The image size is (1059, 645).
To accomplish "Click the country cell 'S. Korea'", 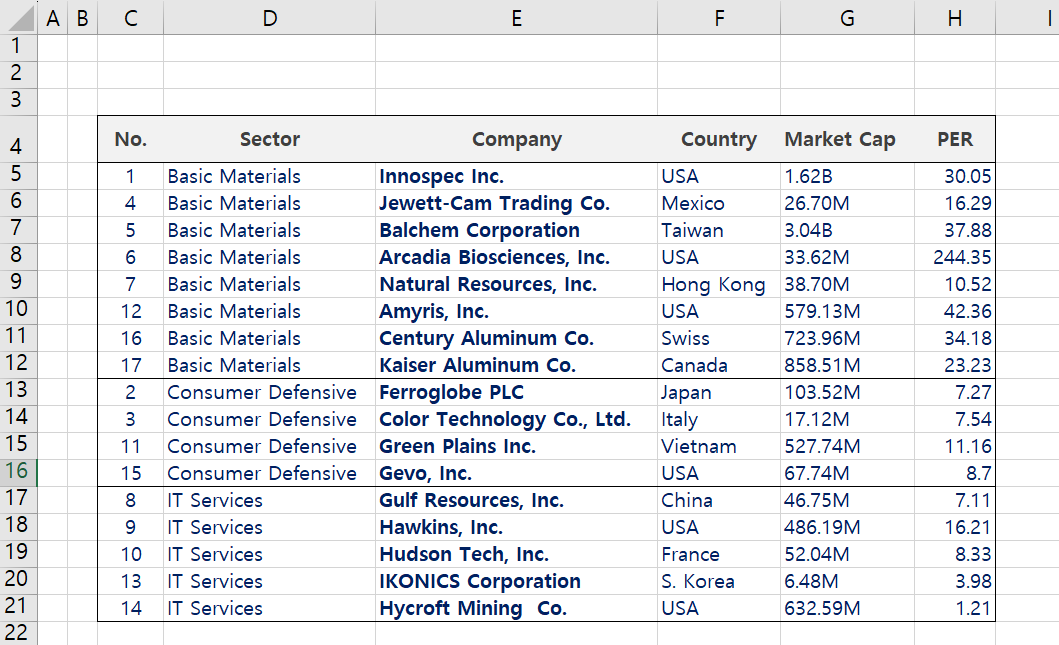I will coord(719,582).
